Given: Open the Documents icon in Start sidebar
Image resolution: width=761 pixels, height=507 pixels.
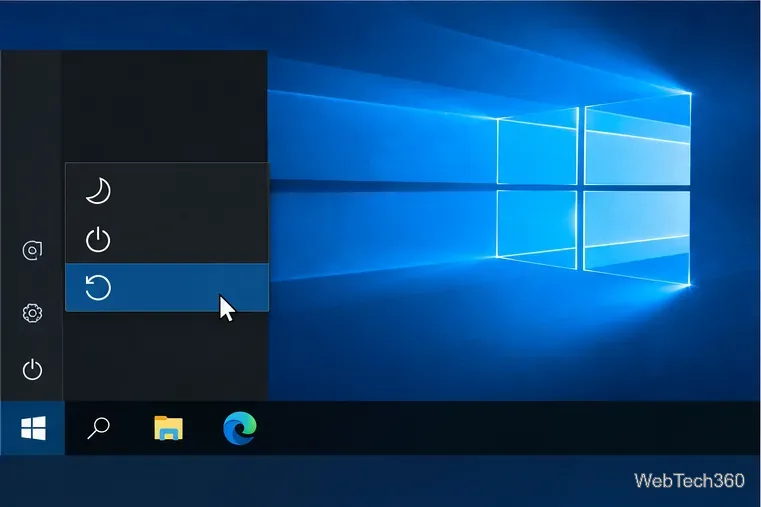Looking at the screenshot, I should (33, 250).
